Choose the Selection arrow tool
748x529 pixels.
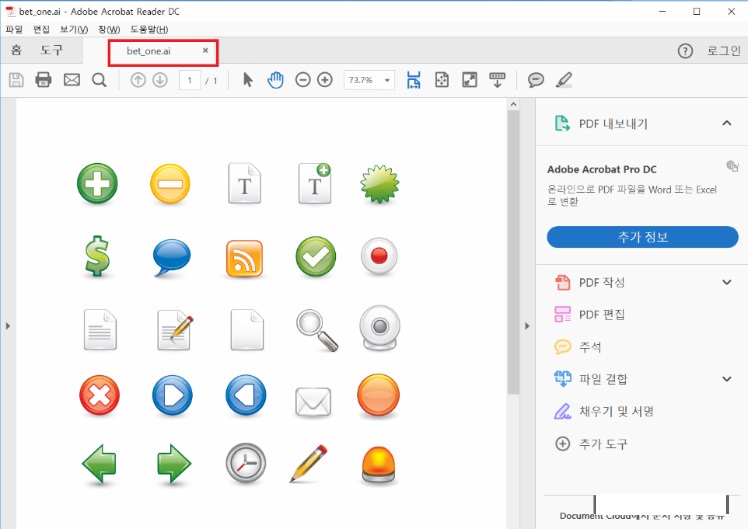[248, 80]
